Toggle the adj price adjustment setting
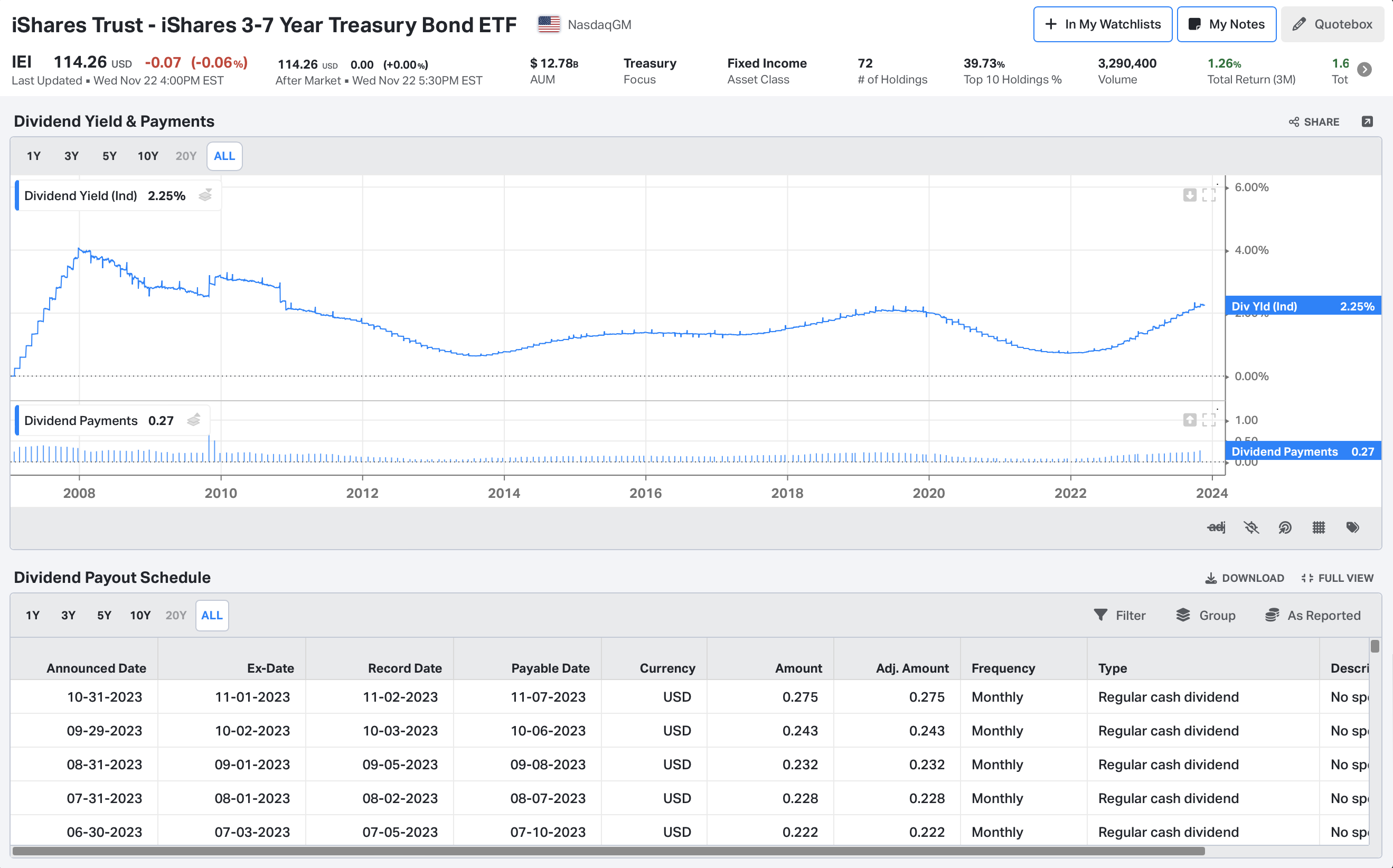1393x868 pixels. (1216, 527)
